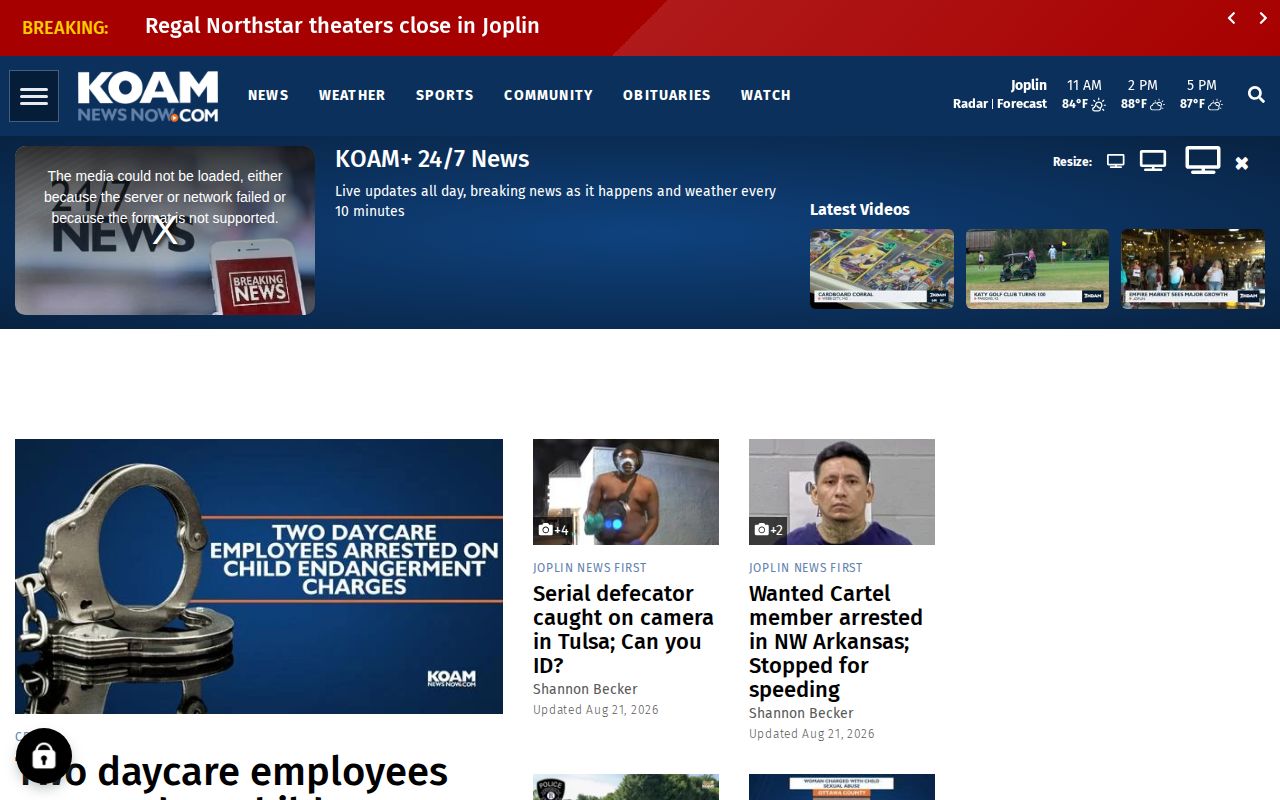Viewport: 1280px width, 800px height.
Task: Play the Empire Market latest video
Action: pyautogui.click(x=1193, y=269)
